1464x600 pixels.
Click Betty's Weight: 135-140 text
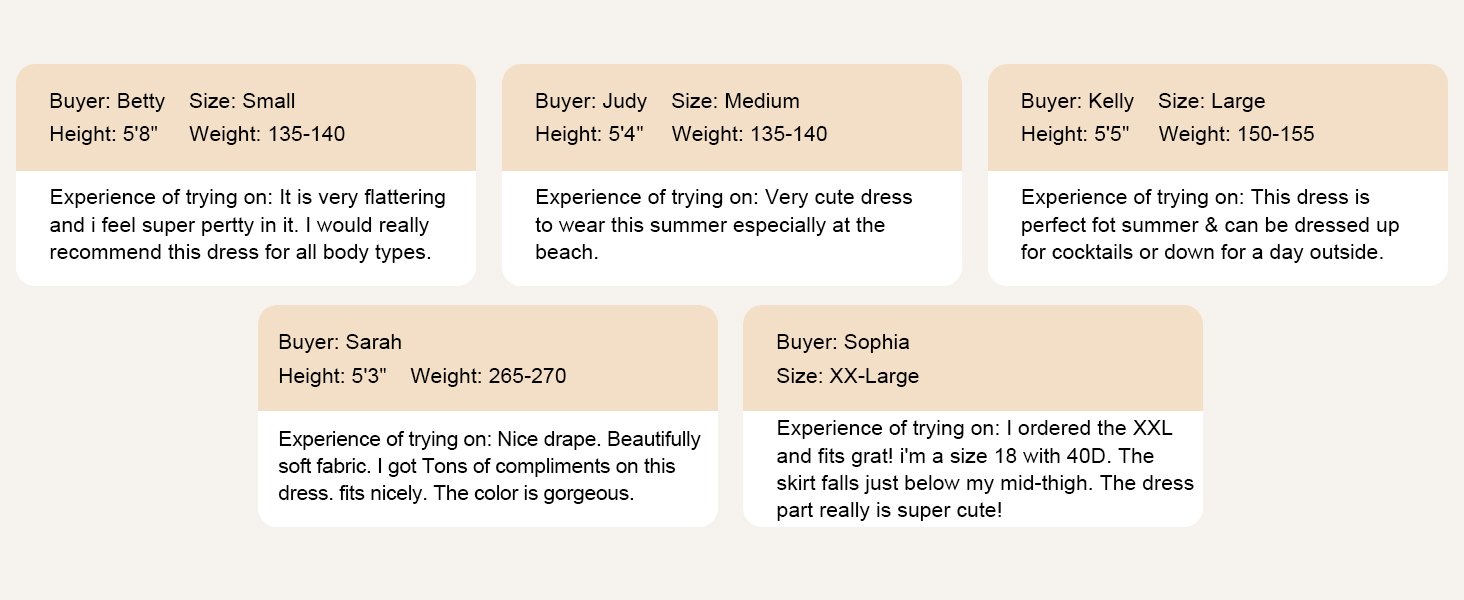(x=267, y=134)
